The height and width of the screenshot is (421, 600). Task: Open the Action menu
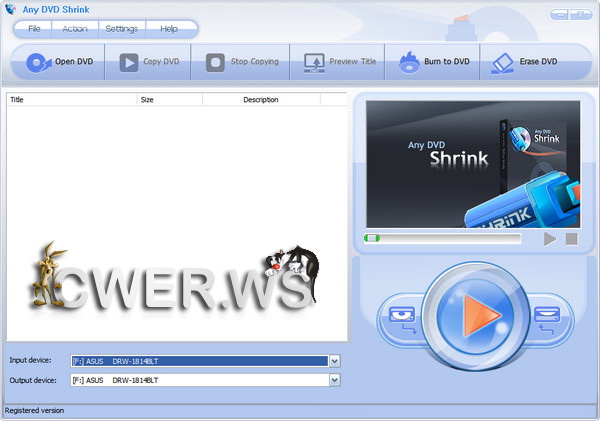pyautogui.click(x=75, y=29)
